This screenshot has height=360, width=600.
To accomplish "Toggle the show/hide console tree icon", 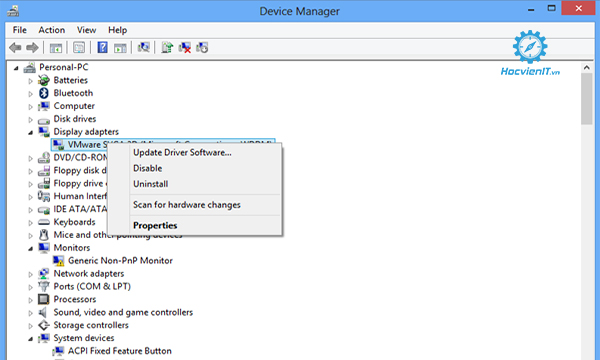I will pyautogui.click(x=55, y=48).
